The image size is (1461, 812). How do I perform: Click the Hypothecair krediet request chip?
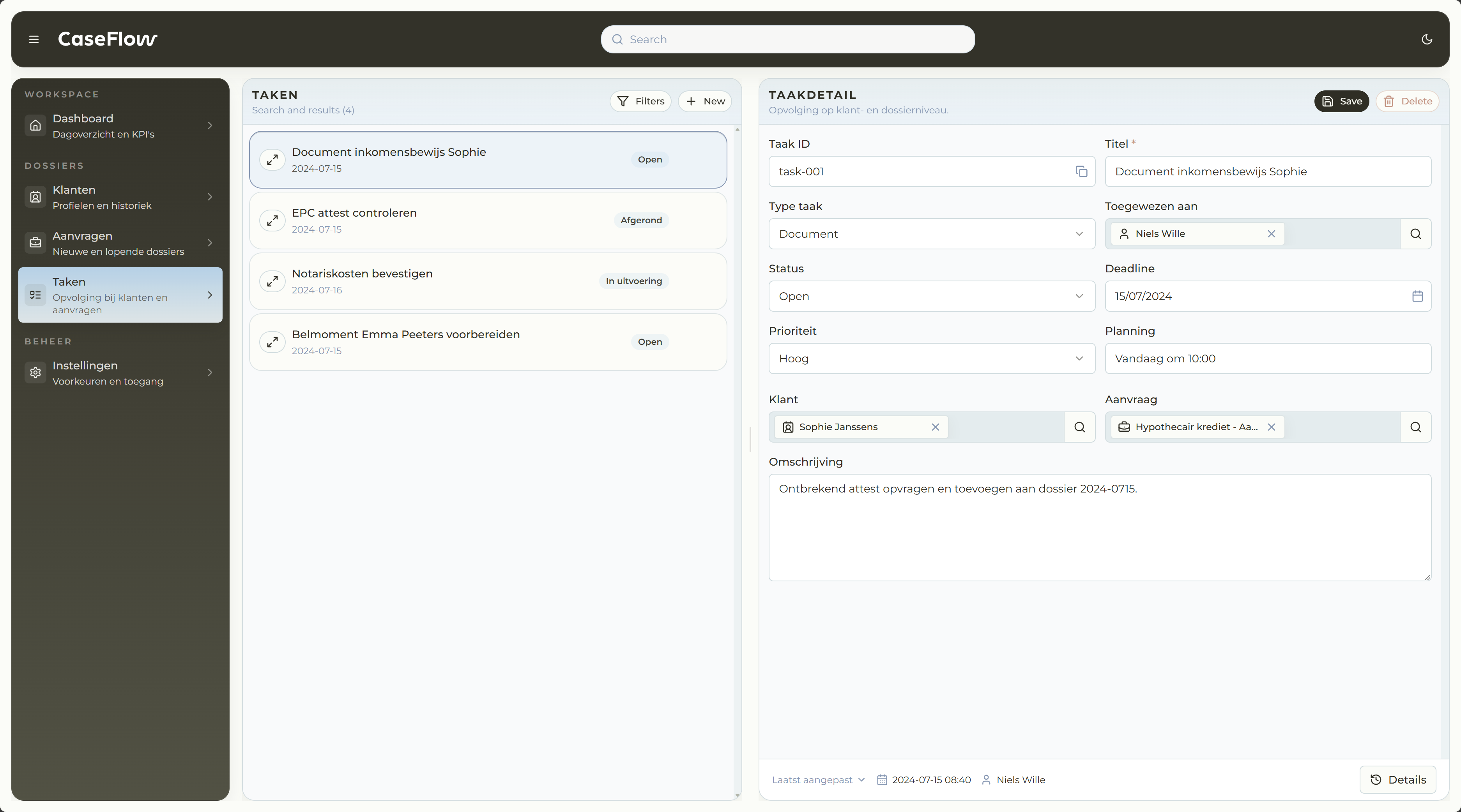coord(1197,427)
